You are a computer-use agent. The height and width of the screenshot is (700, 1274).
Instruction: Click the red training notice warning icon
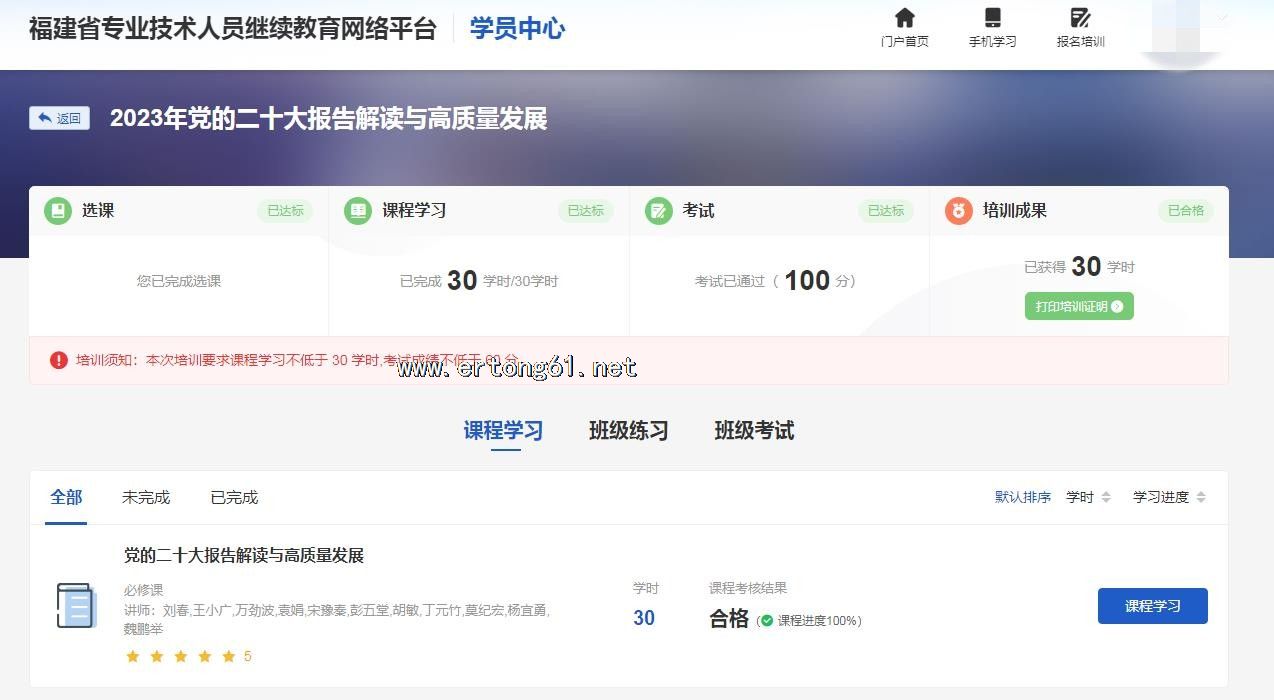(59, 360)
